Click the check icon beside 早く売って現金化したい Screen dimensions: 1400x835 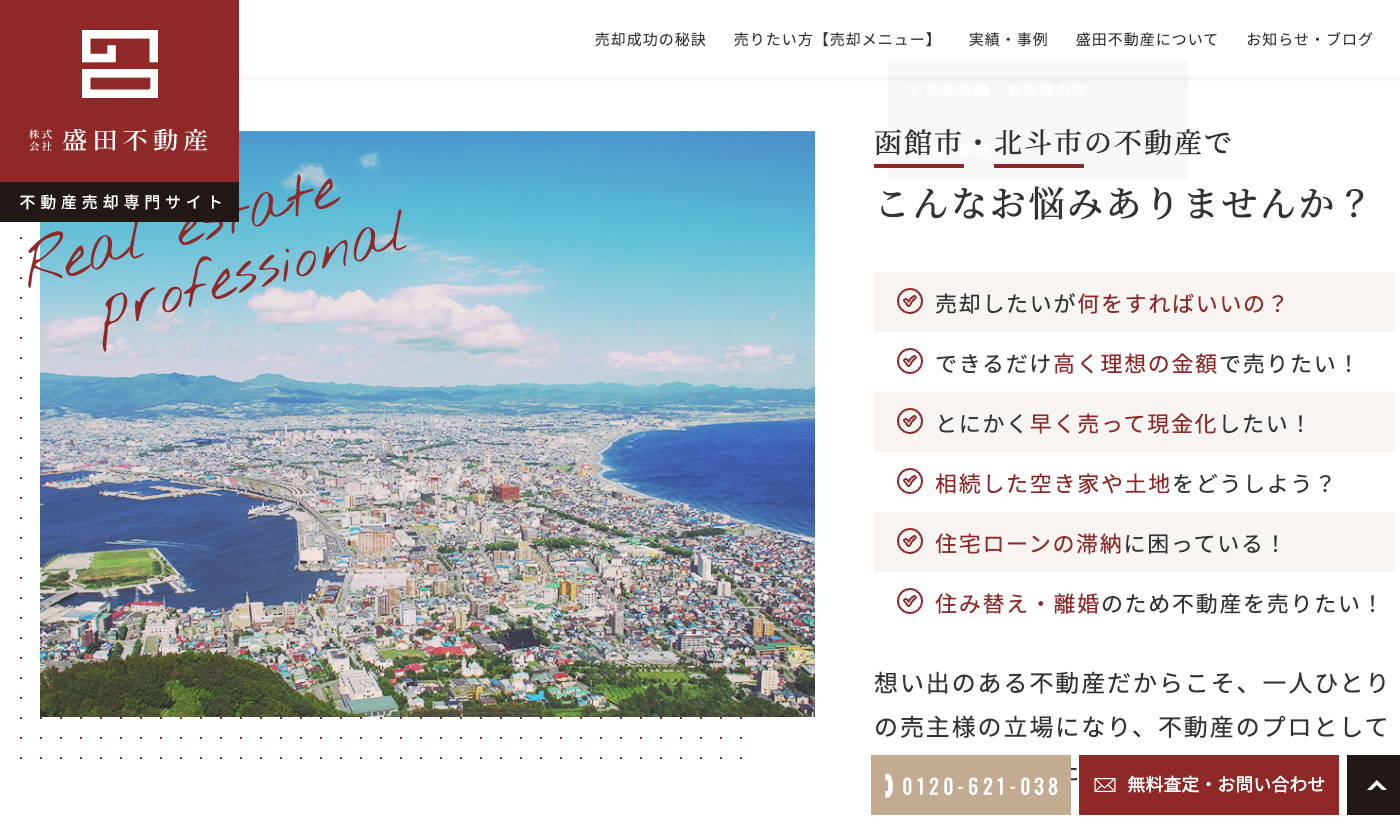click(x=910, y=421)
